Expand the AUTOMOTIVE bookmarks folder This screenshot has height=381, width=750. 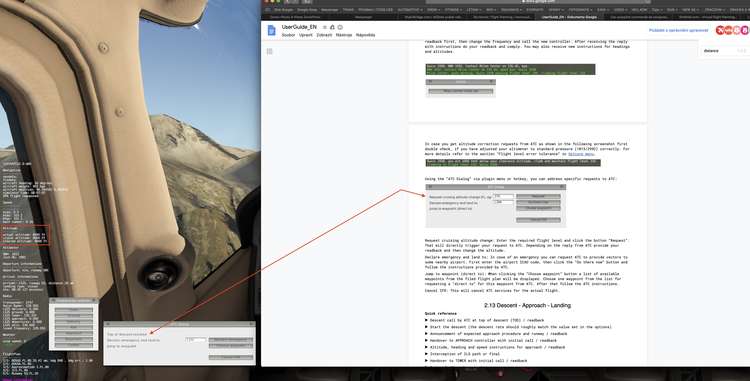pos(411,10)
